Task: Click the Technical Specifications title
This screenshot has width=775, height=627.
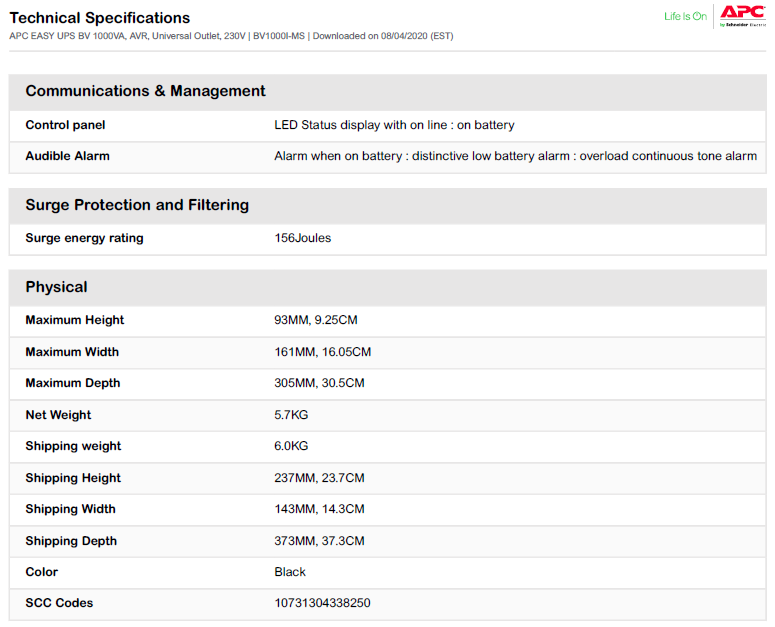Action: pos(99,18)
